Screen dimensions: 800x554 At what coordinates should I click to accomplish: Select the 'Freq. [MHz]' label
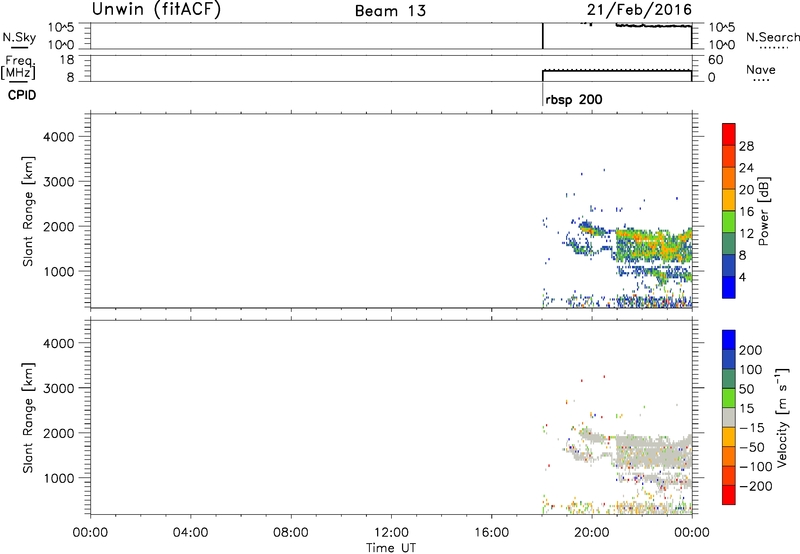pyautogui.click(x=18, y=67)
